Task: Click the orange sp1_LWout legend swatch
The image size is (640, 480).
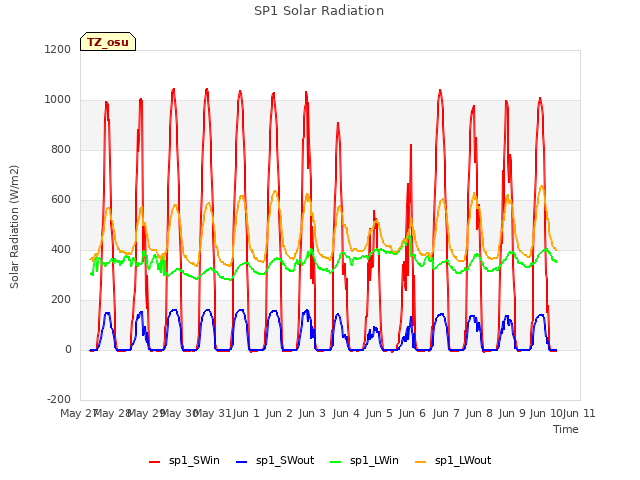Action: pos(420,462)
